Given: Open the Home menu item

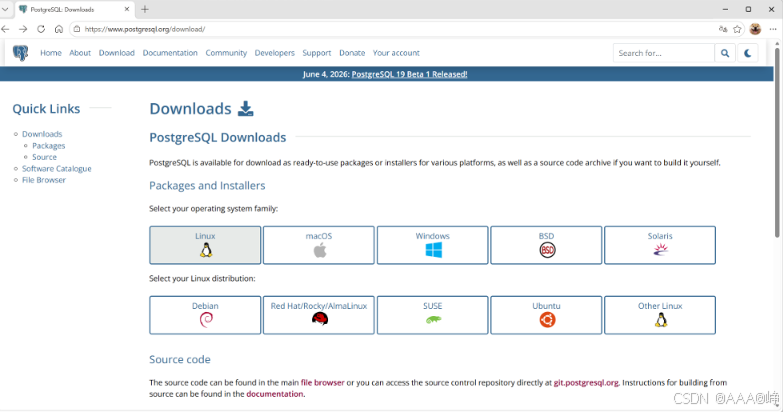Looking at the screenshot, I should [x=51, y=53].
